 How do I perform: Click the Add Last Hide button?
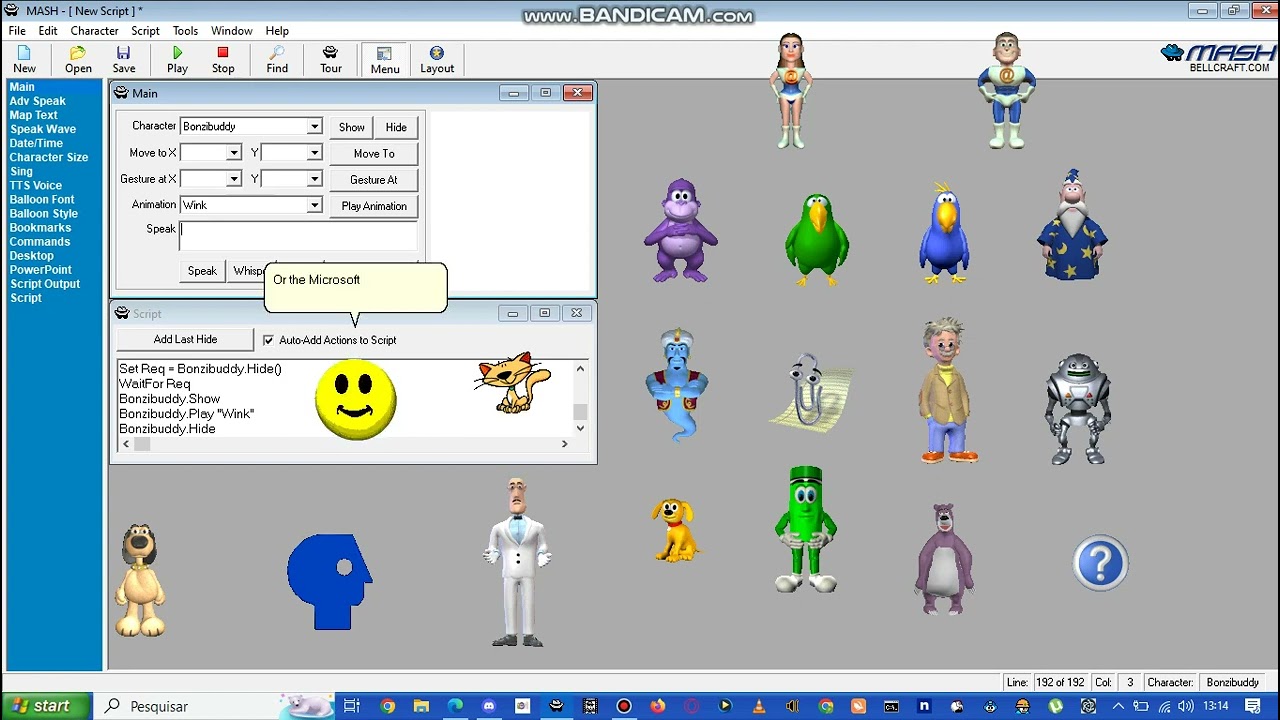tap(185, 340)
